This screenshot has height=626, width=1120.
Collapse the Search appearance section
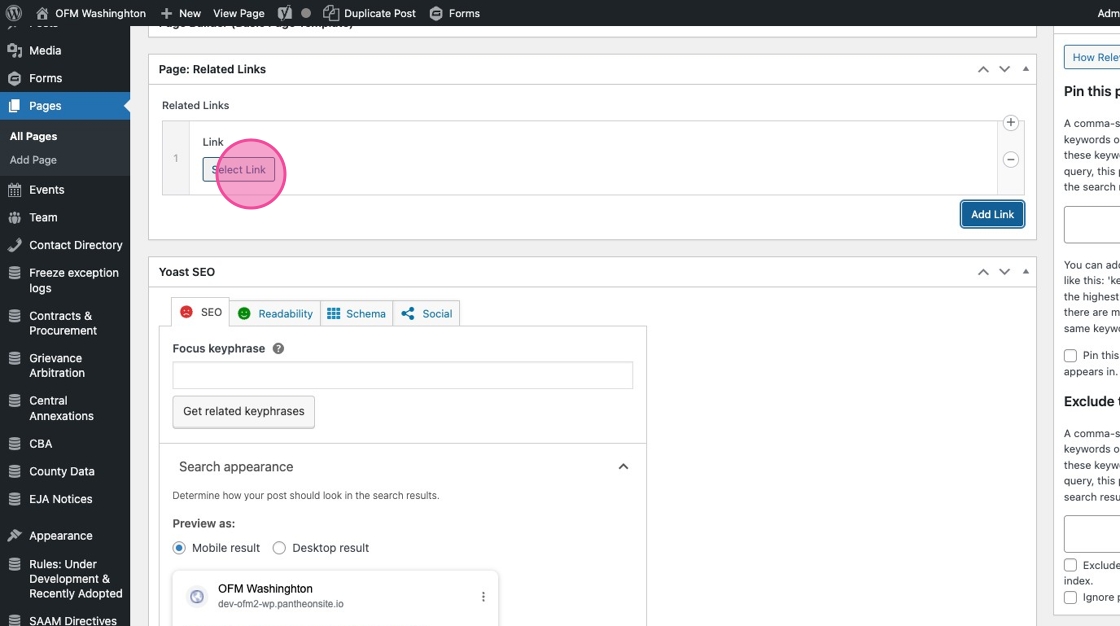623,467
